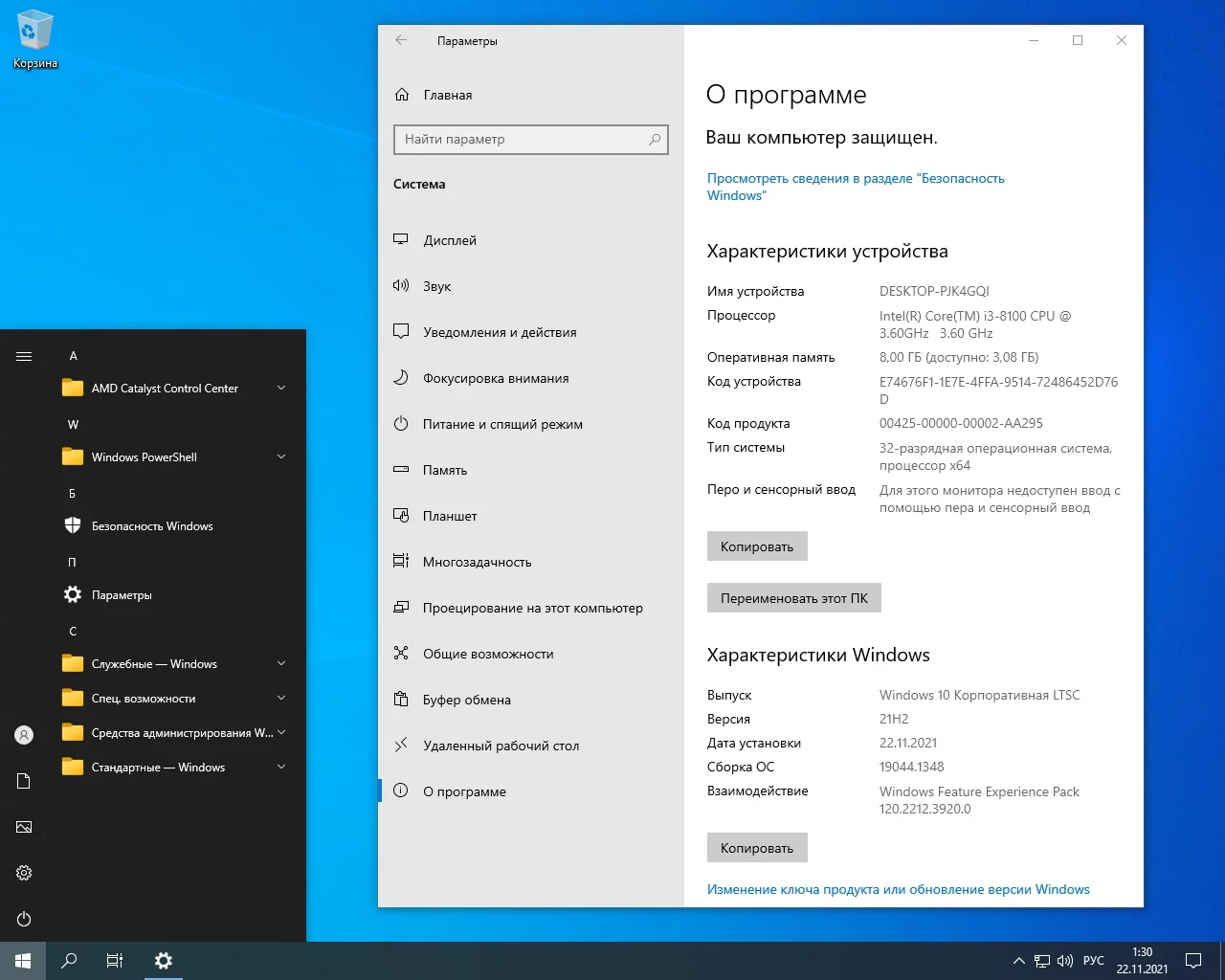Image resolution: width=1225 pixels, height=980 pixels.
Task: Open the notification center icon
Action: click(1193, 961)
